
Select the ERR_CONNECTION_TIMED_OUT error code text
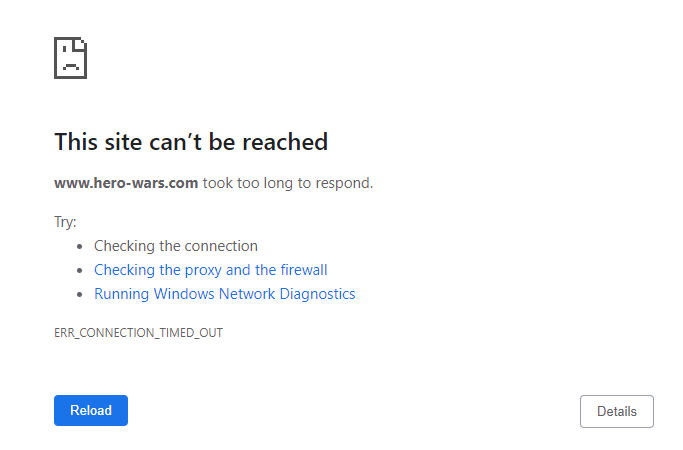coord(139,333)
